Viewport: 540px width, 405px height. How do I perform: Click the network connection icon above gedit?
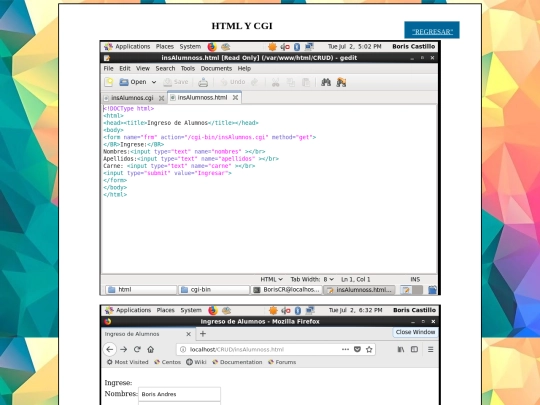(309, 46)
